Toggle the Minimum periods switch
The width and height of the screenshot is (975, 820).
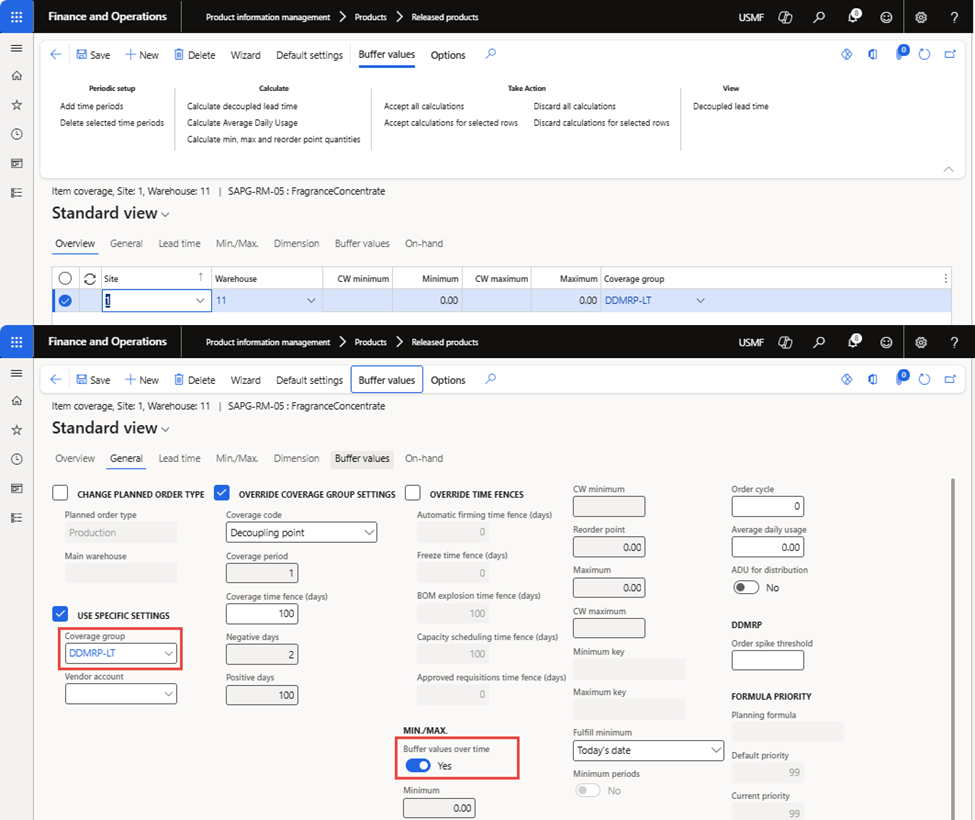click(588, 790)
